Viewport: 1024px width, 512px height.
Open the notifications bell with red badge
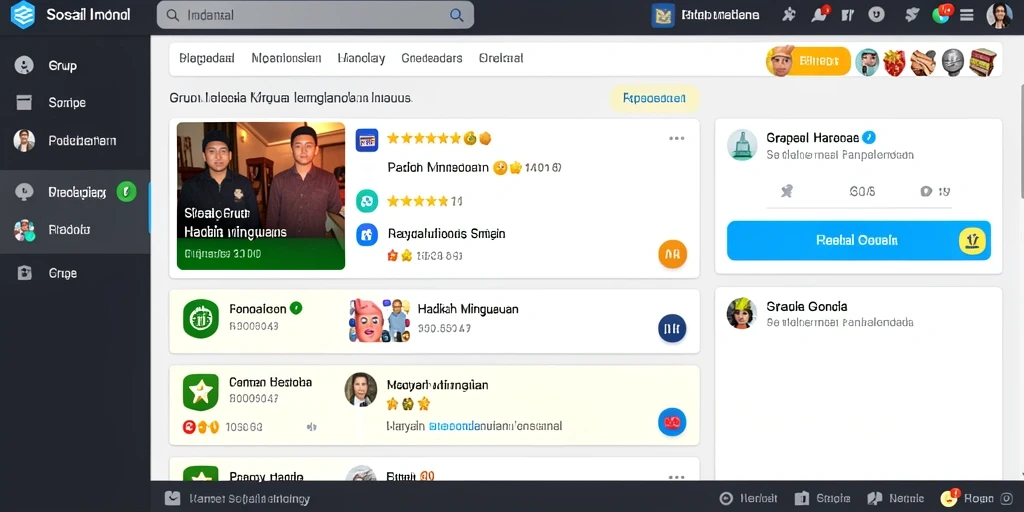pyautogui.click(x=819, y=14)
